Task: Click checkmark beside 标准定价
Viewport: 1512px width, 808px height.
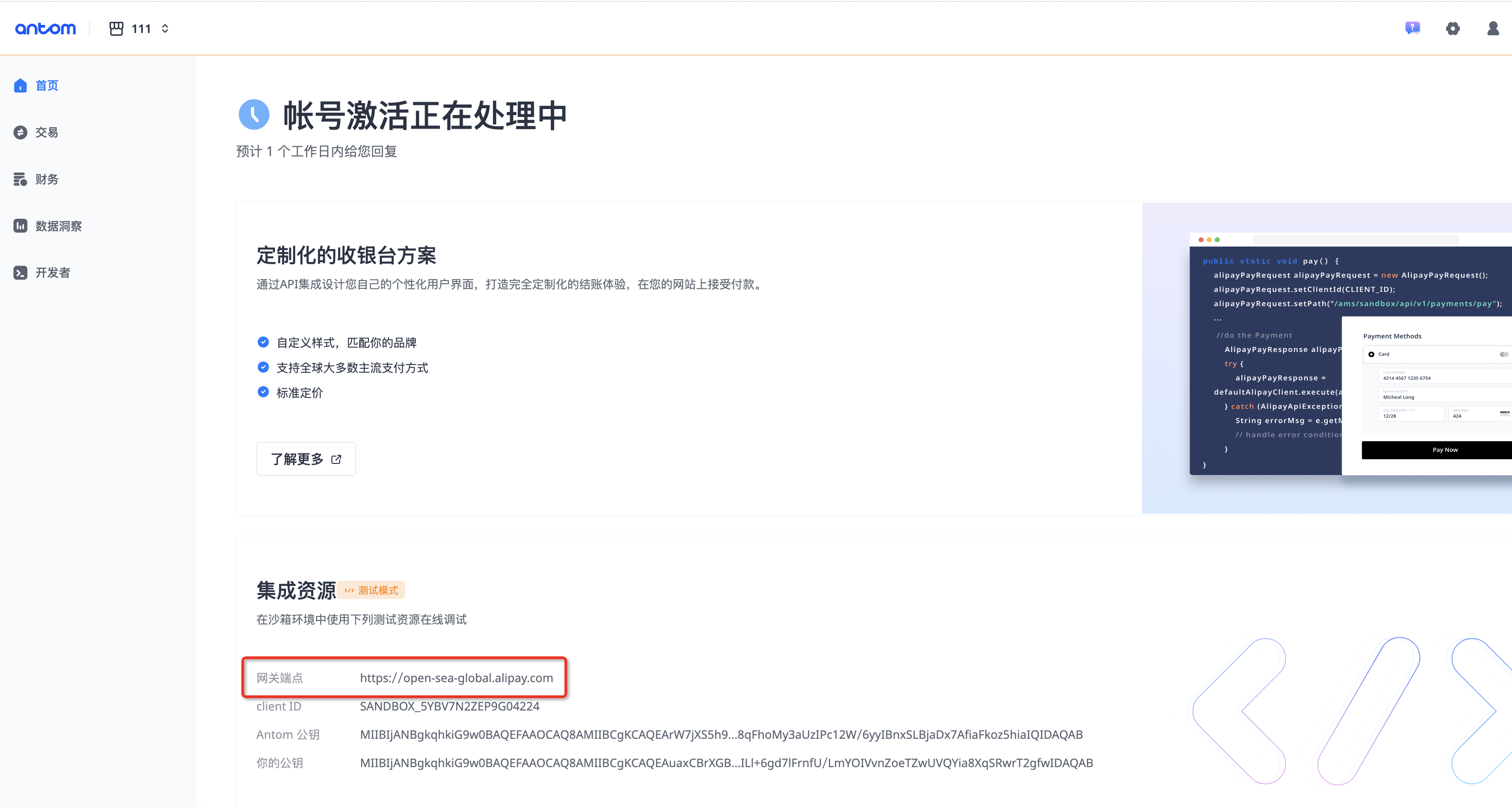Action: [264, 392]
